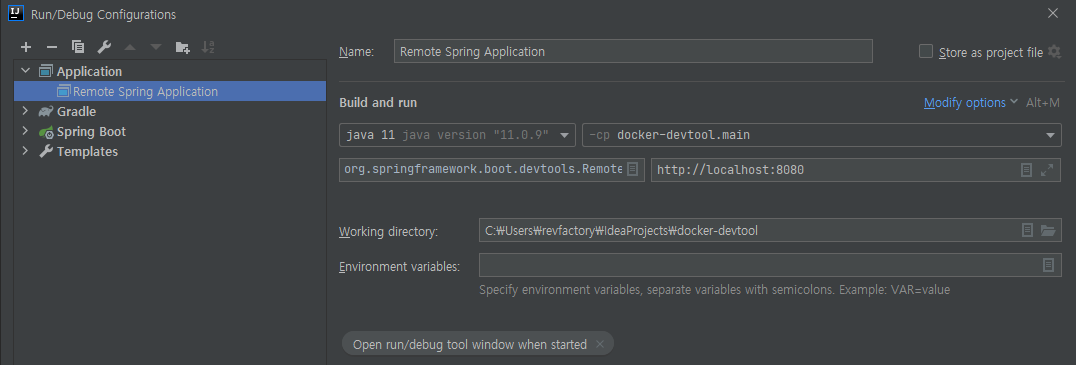Remove selected configuration with minus icon
Image resolution: width=1076 pixels, height=365 pixels.
click(x=51, y=47)
